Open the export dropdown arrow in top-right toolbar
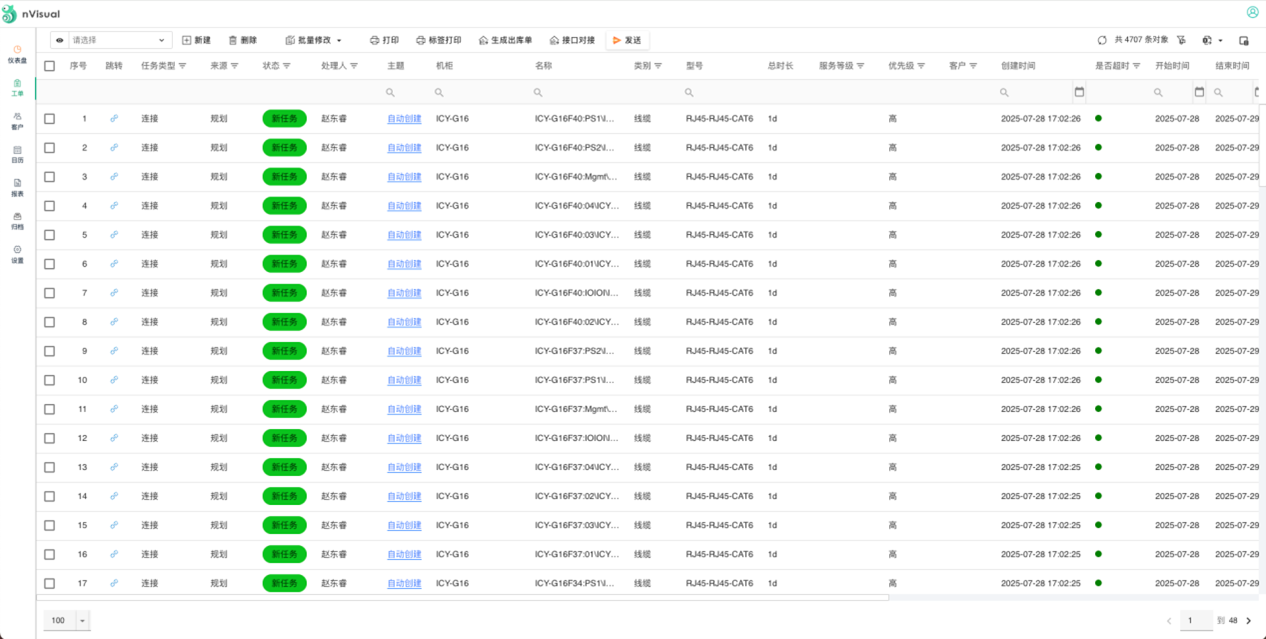Screen dimensions: 1266x639 [1220, 41]
